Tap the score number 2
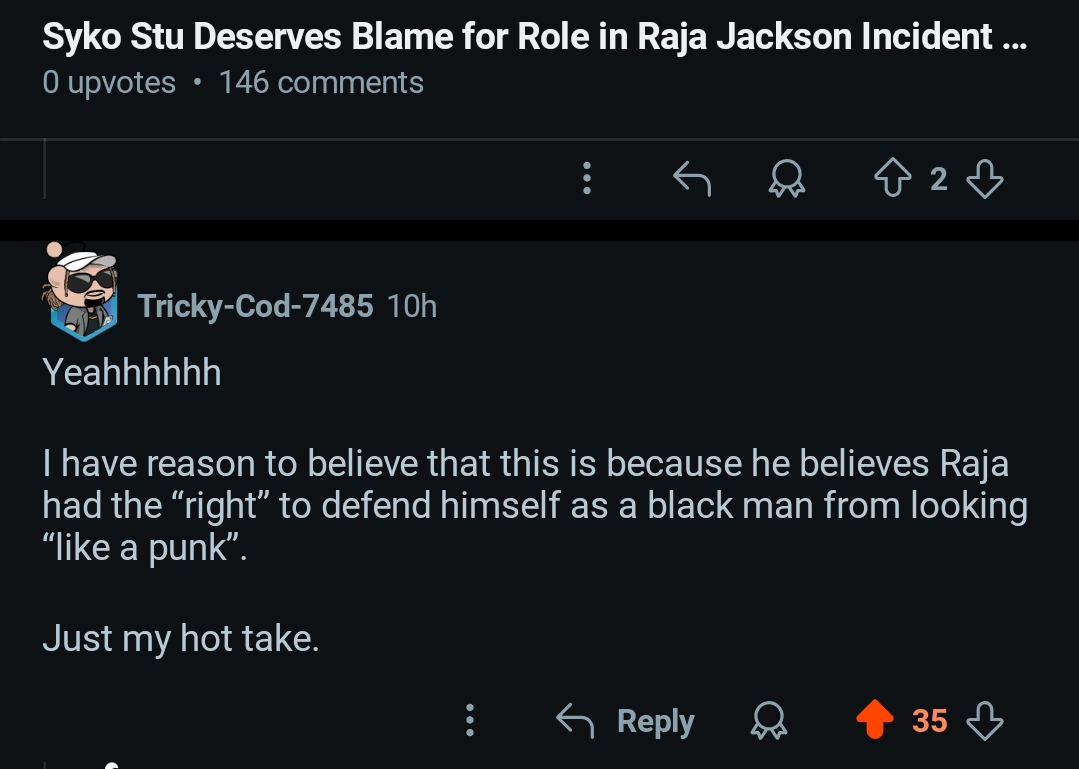 tap(939, 180)
